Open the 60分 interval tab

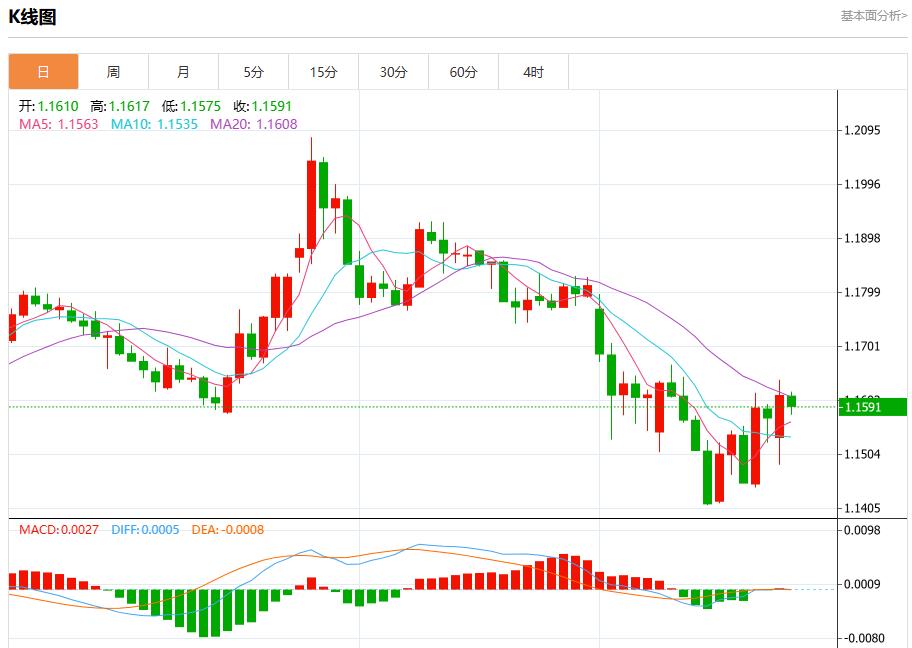464,72
